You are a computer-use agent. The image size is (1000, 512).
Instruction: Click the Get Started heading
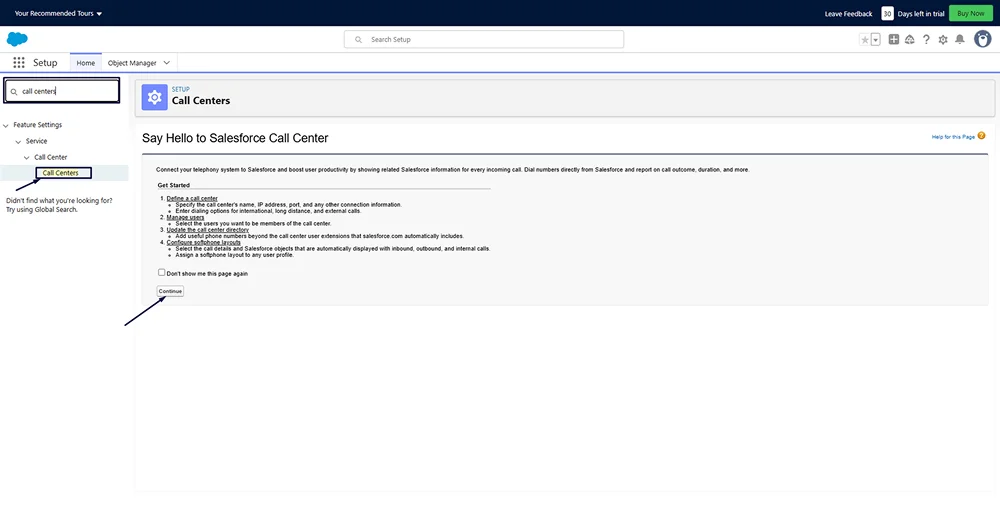tap(173, 185)
